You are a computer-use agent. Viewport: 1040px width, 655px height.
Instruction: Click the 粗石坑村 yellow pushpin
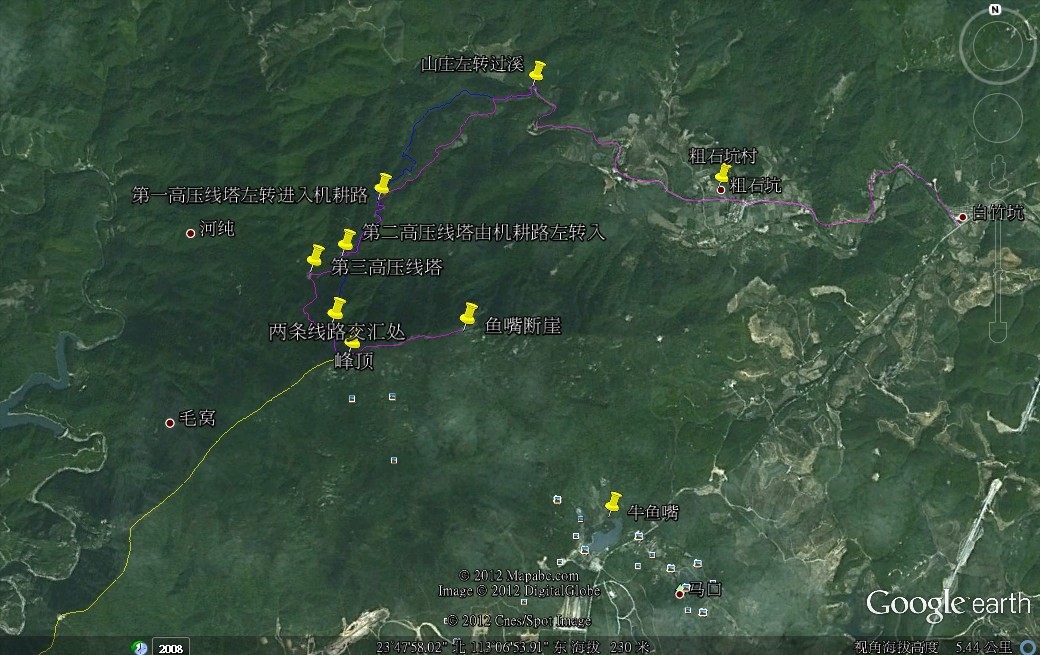point(723,174)
